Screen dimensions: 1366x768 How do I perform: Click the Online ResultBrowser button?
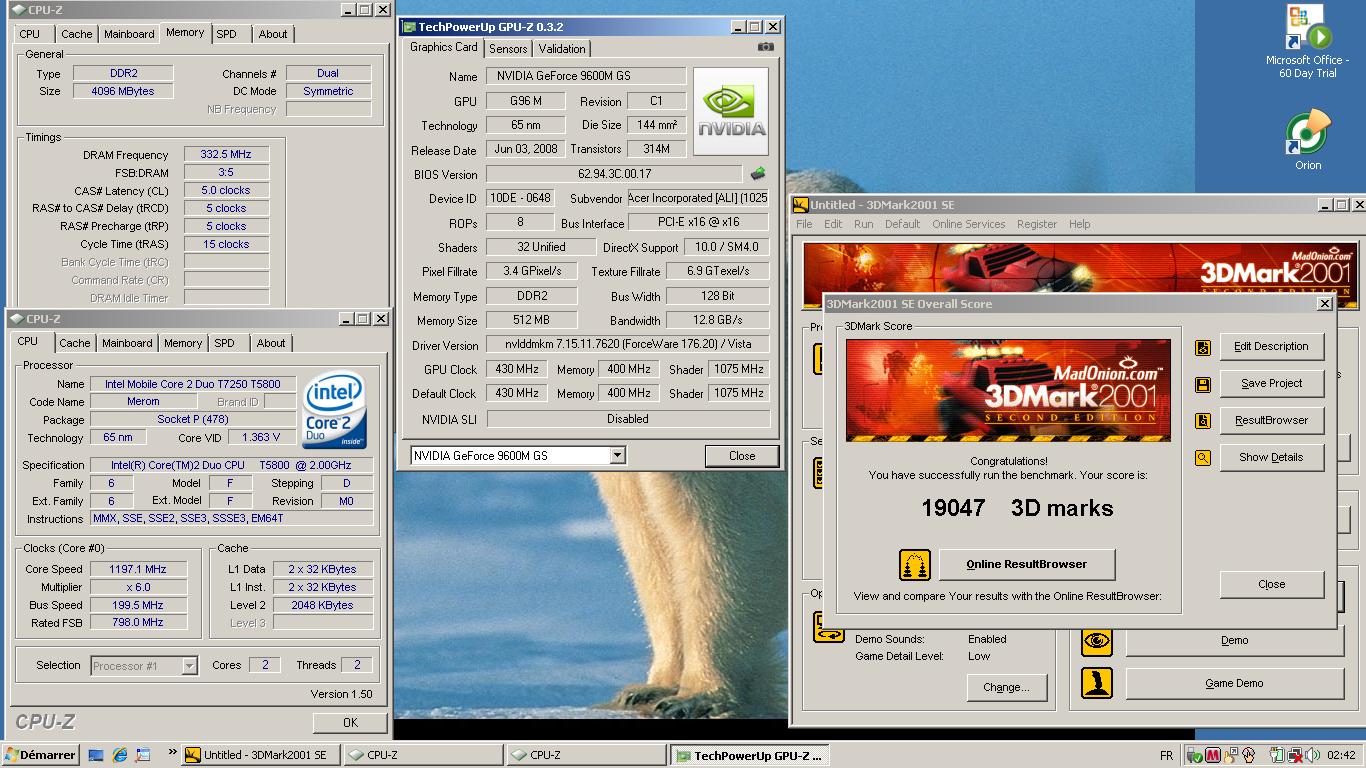(x=1027, y=565)
